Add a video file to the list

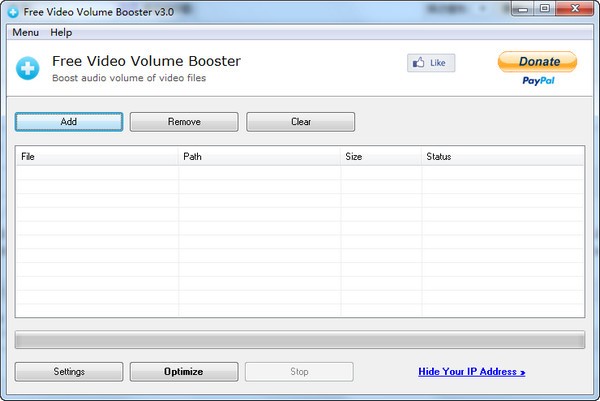pyautogui.click(x=69, y=122)
